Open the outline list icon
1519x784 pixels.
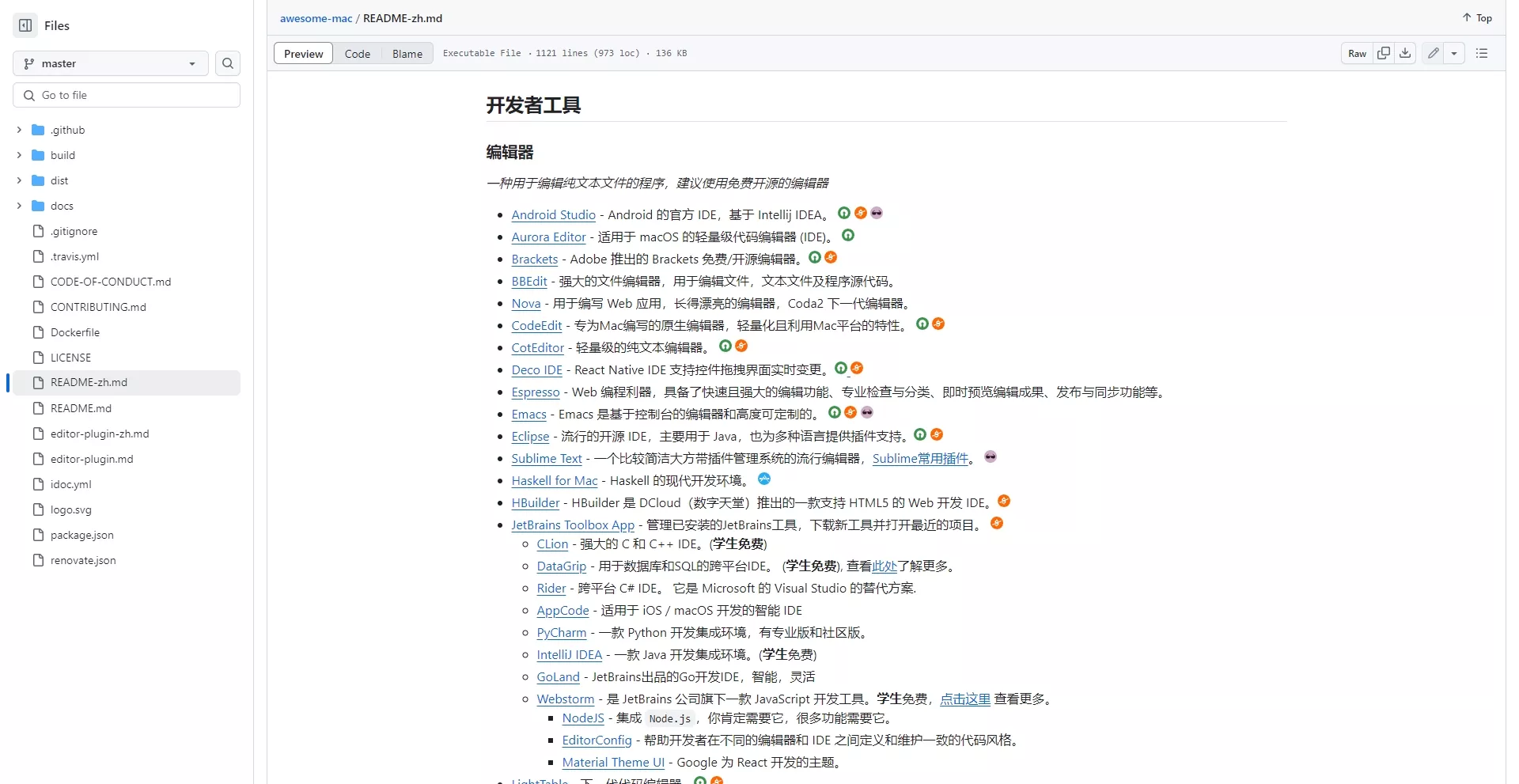1482,53
